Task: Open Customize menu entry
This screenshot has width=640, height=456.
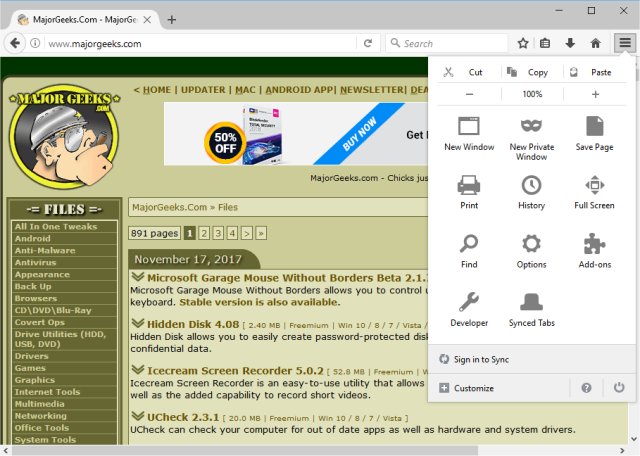Action: (499, 388)
